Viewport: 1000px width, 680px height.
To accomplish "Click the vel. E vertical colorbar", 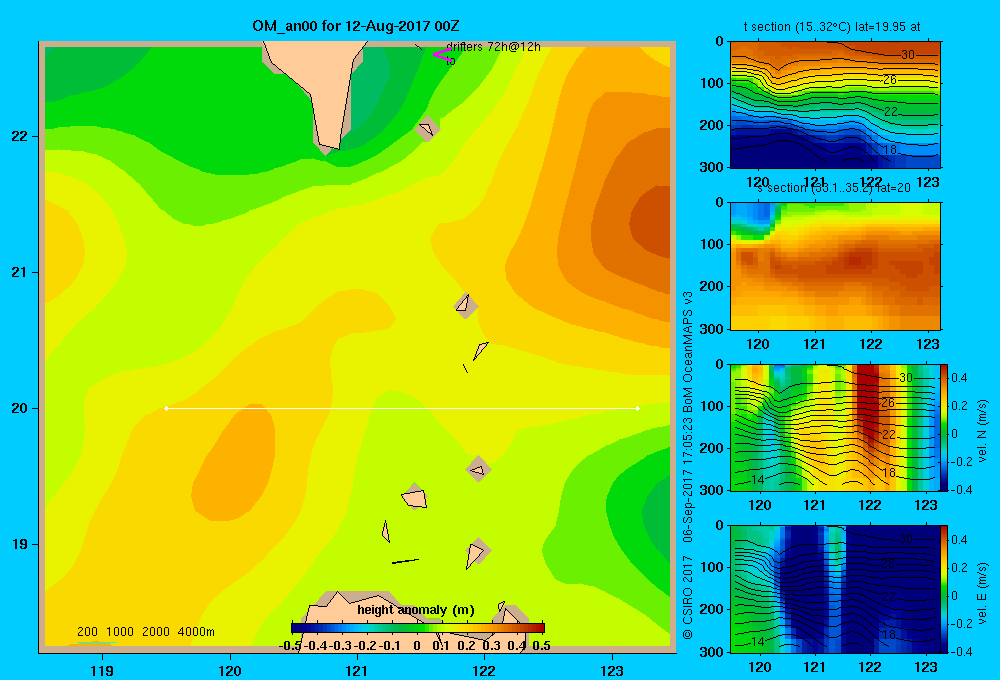I will point(944,589).
